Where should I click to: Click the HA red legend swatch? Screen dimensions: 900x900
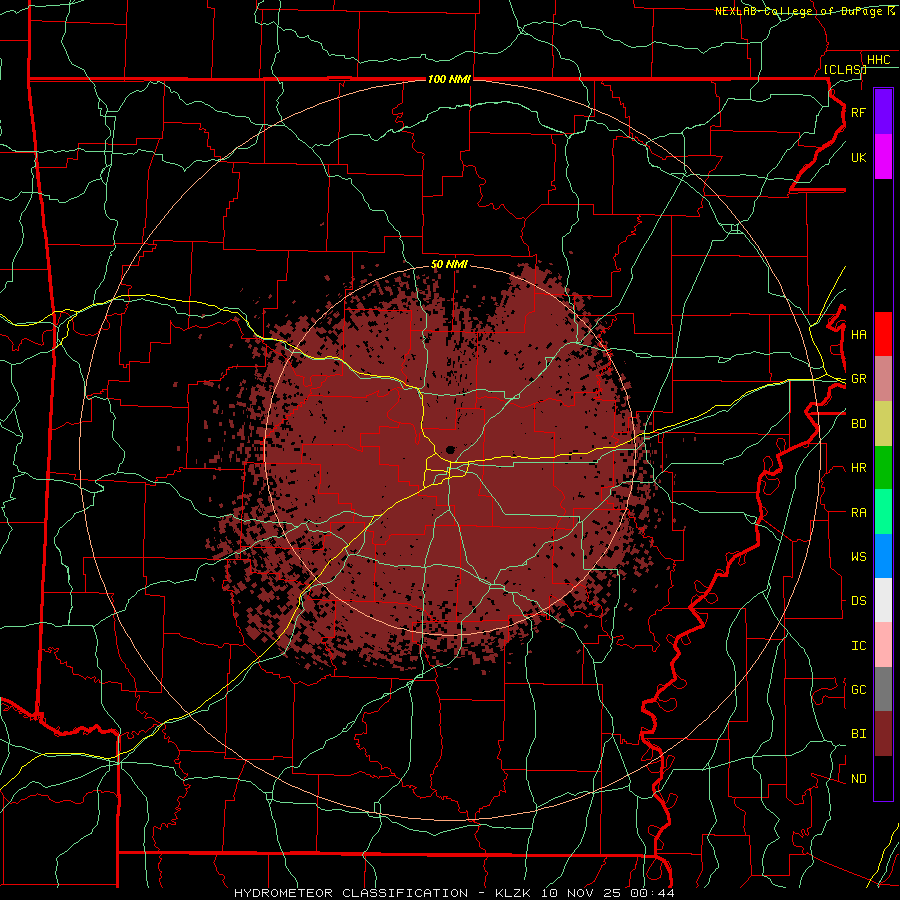click(883, 334)
